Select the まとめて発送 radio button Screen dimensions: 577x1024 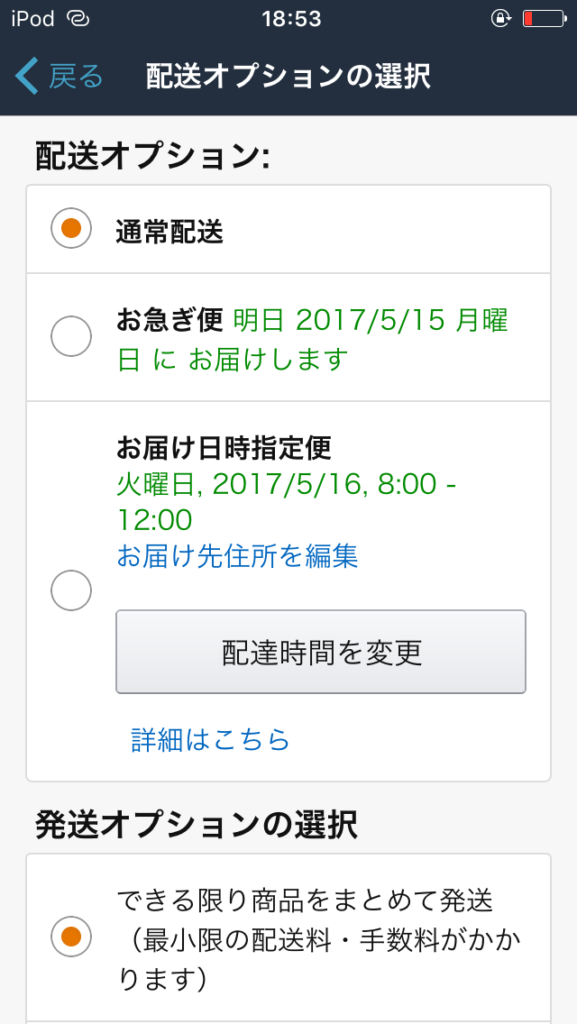point(71,936)
